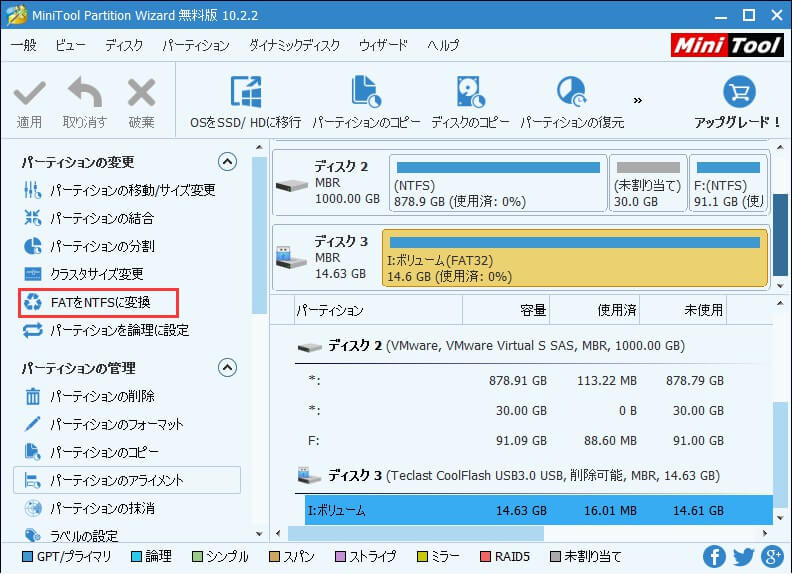Click the MiniTool logo
This screenshot has height=574, width=792.
[x=727, y=45]
